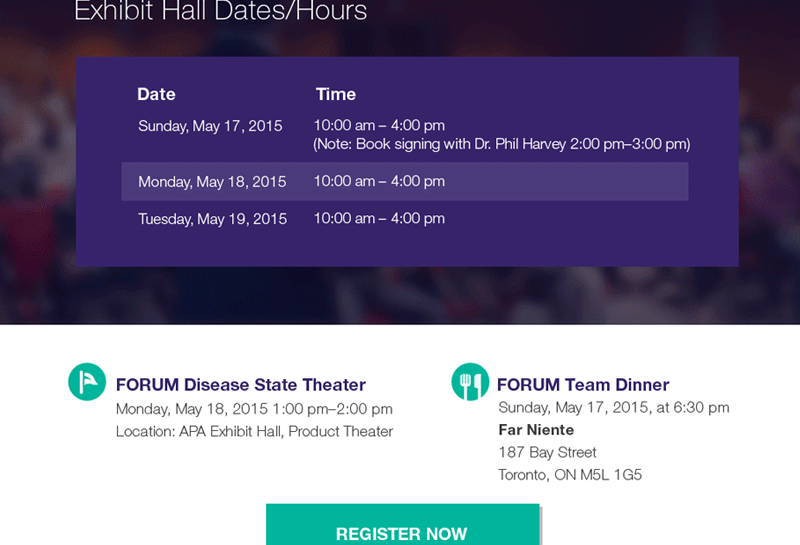Select the Tuesday row's 10:00 am – 4:00 pm time
This screenshot has width=800, height=545.
[379, 218]
